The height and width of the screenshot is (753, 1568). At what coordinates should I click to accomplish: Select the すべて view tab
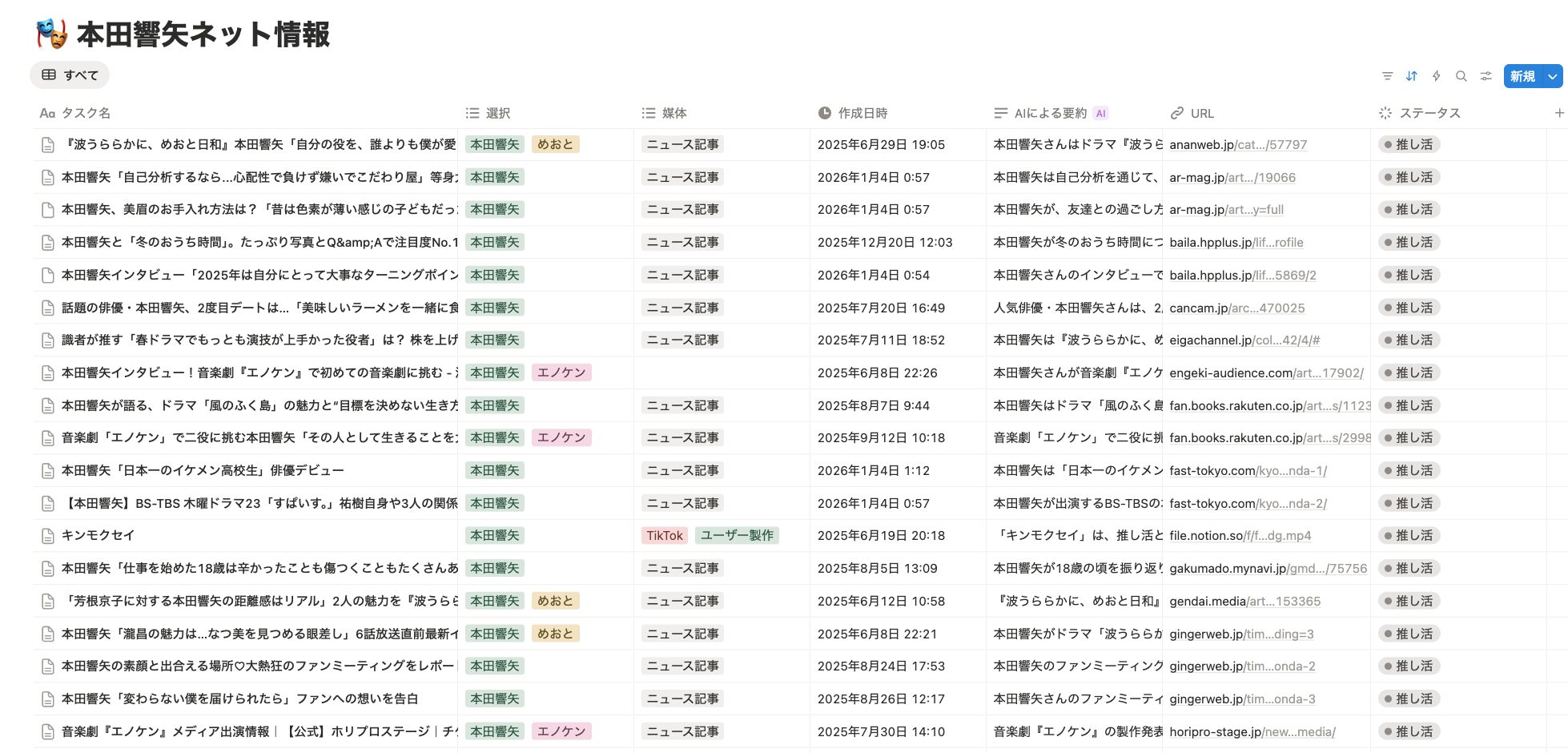coord(70,75)
